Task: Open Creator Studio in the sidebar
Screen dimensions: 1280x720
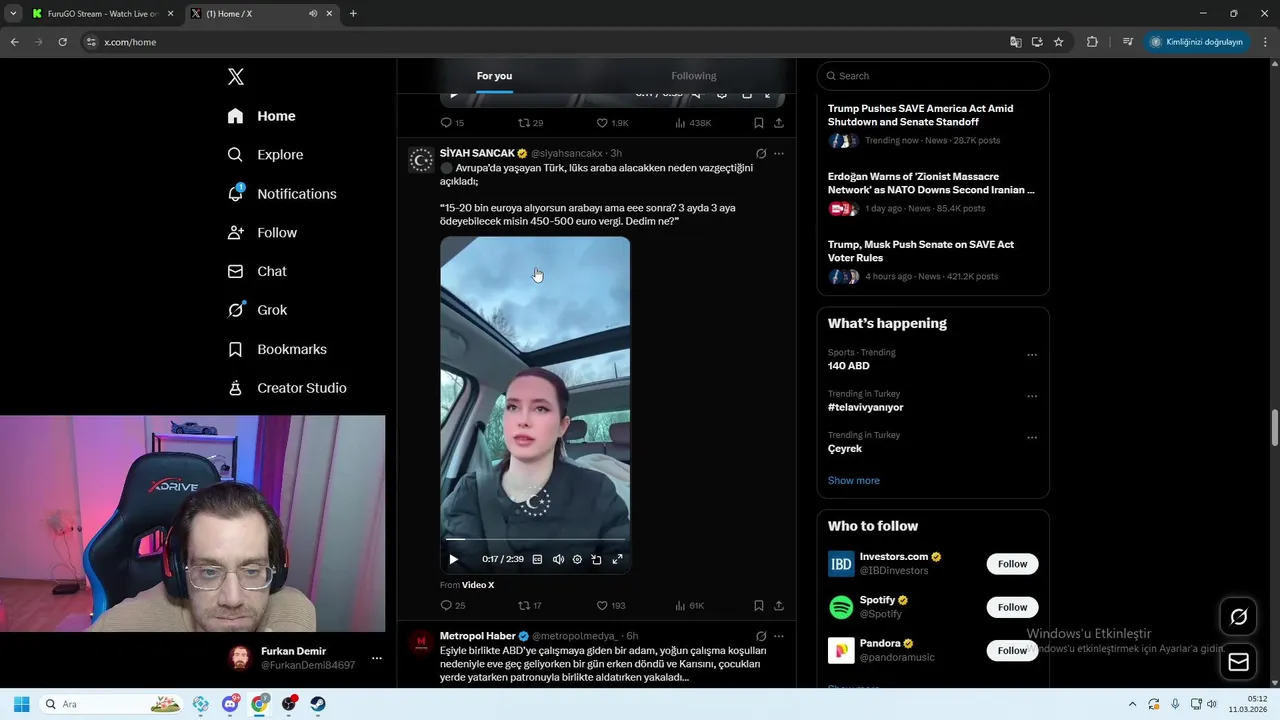Action: tap(287, 388)
